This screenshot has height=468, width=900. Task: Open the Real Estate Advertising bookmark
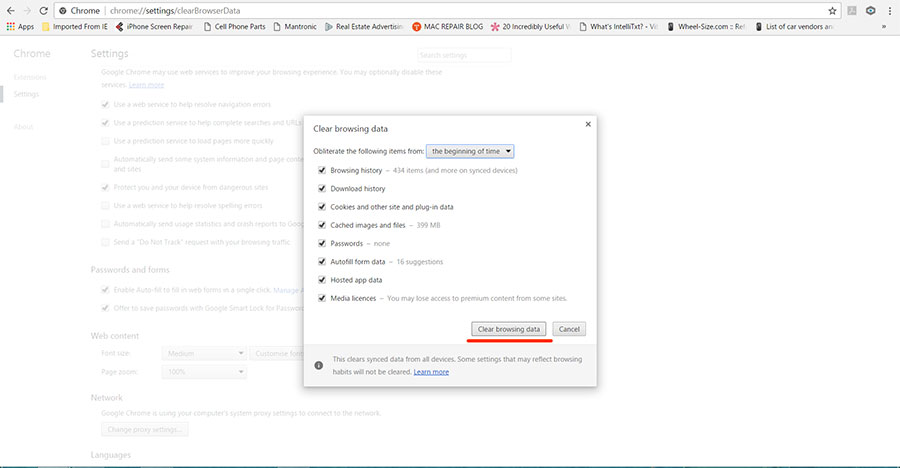[364, 26]
